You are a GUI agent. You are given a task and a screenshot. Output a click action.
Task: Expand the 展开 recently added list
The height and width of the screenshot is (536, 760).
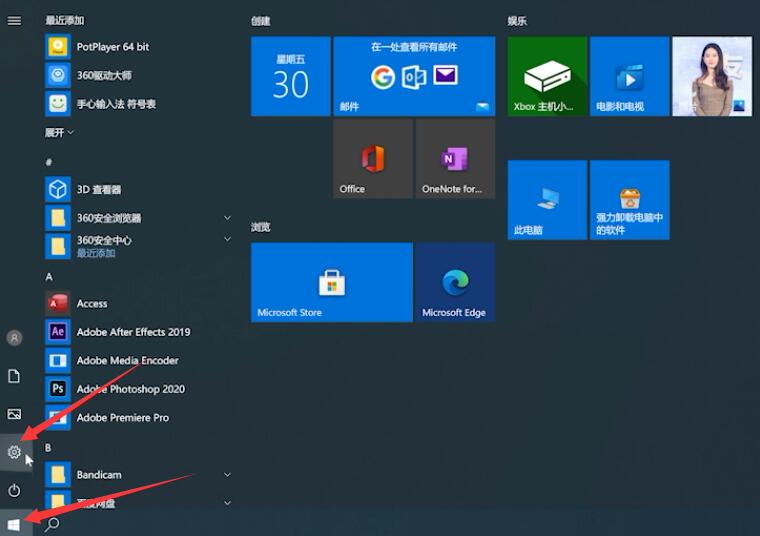pos(59,132)
